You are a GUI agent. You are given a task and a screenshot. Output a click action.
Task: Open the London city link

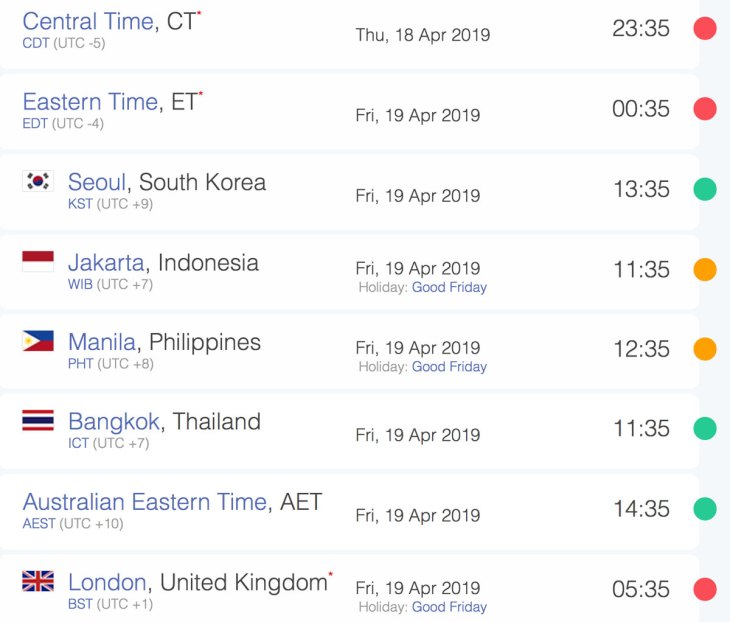point(107,582)
